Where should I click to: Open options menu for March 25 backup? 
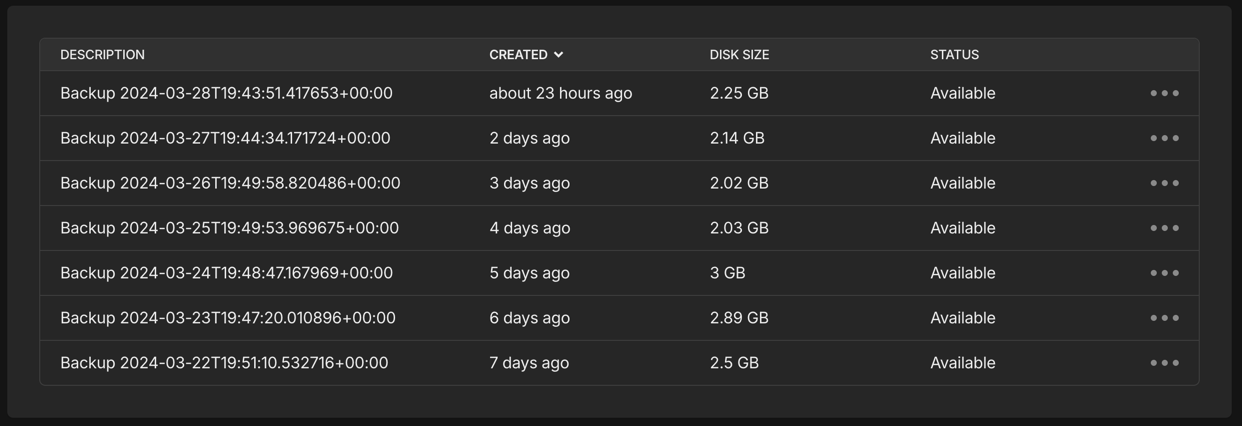coord(1164,228)
